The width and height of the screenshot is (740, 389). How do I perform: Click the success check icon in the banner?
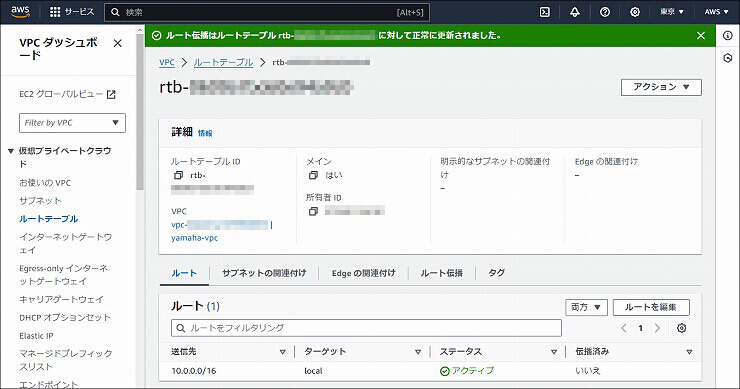coord(157,35)
